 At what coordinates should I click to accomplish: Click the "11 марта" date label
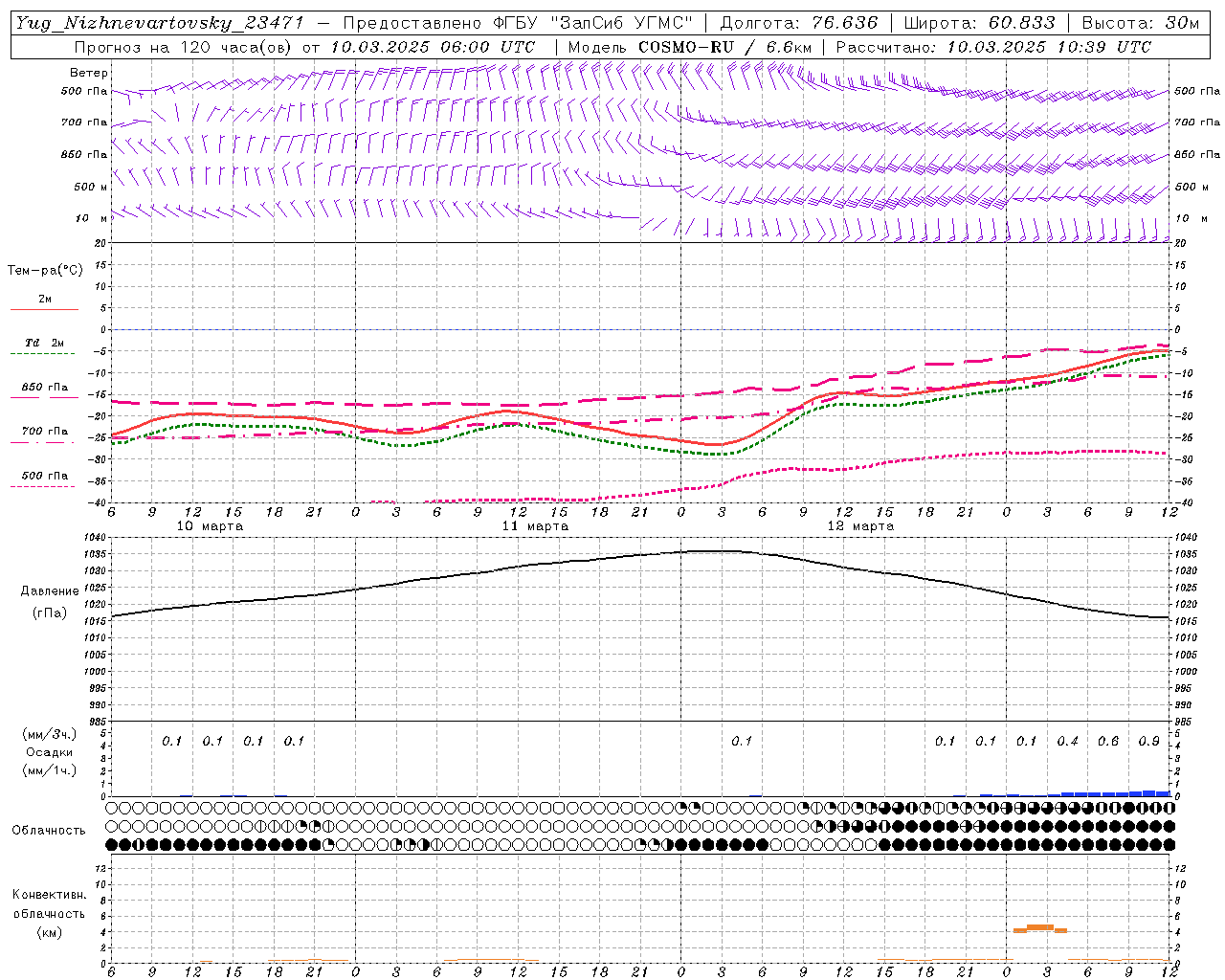coord(536,526)
